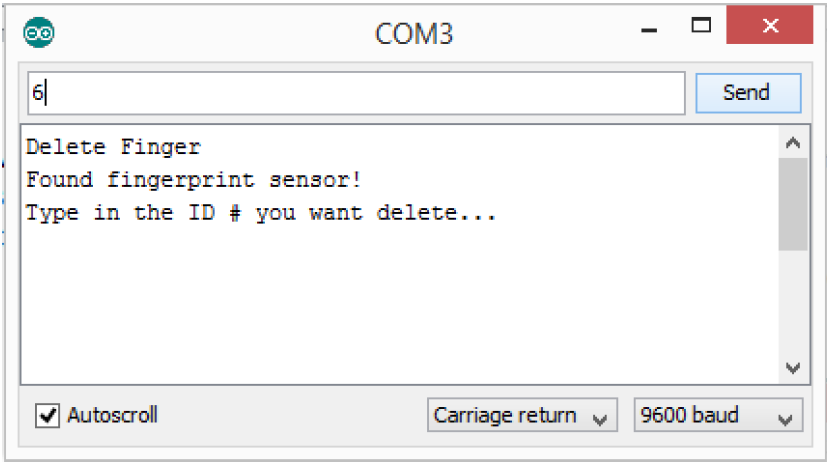Screen dimensions: 827x465
Task: Click the 'Type in the ID #' prompt line
Action: tap(261, 214)
